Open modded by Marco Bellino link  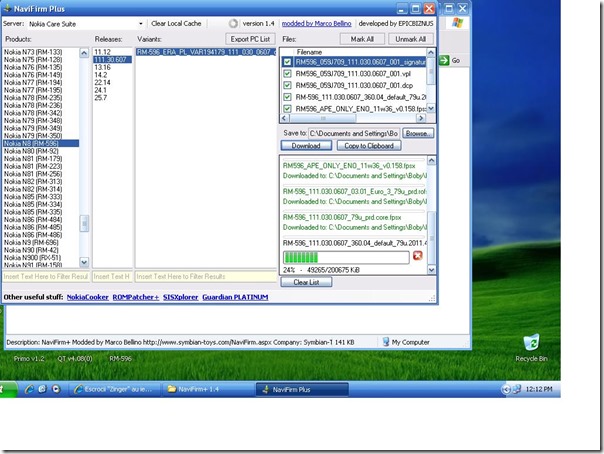coord(316,23)
